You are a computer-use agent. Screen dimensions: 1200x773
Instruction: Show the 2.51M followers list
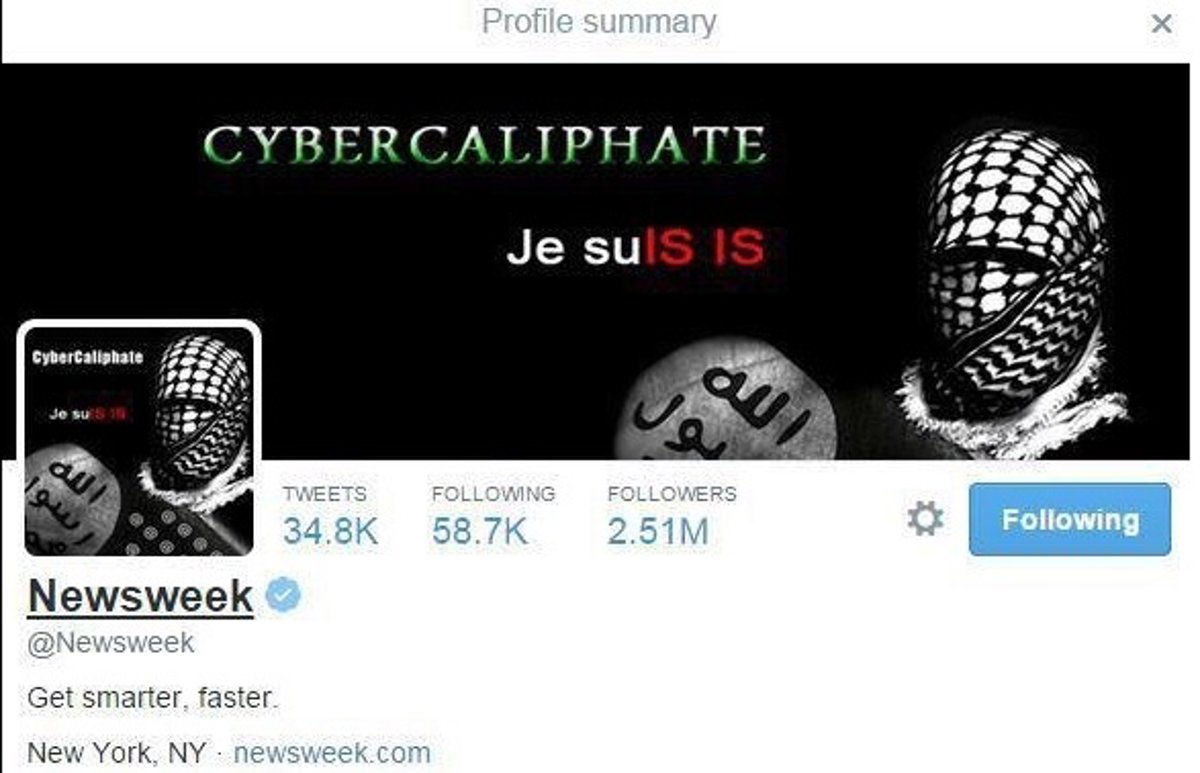pyautogui.click(x=658, y=530)
